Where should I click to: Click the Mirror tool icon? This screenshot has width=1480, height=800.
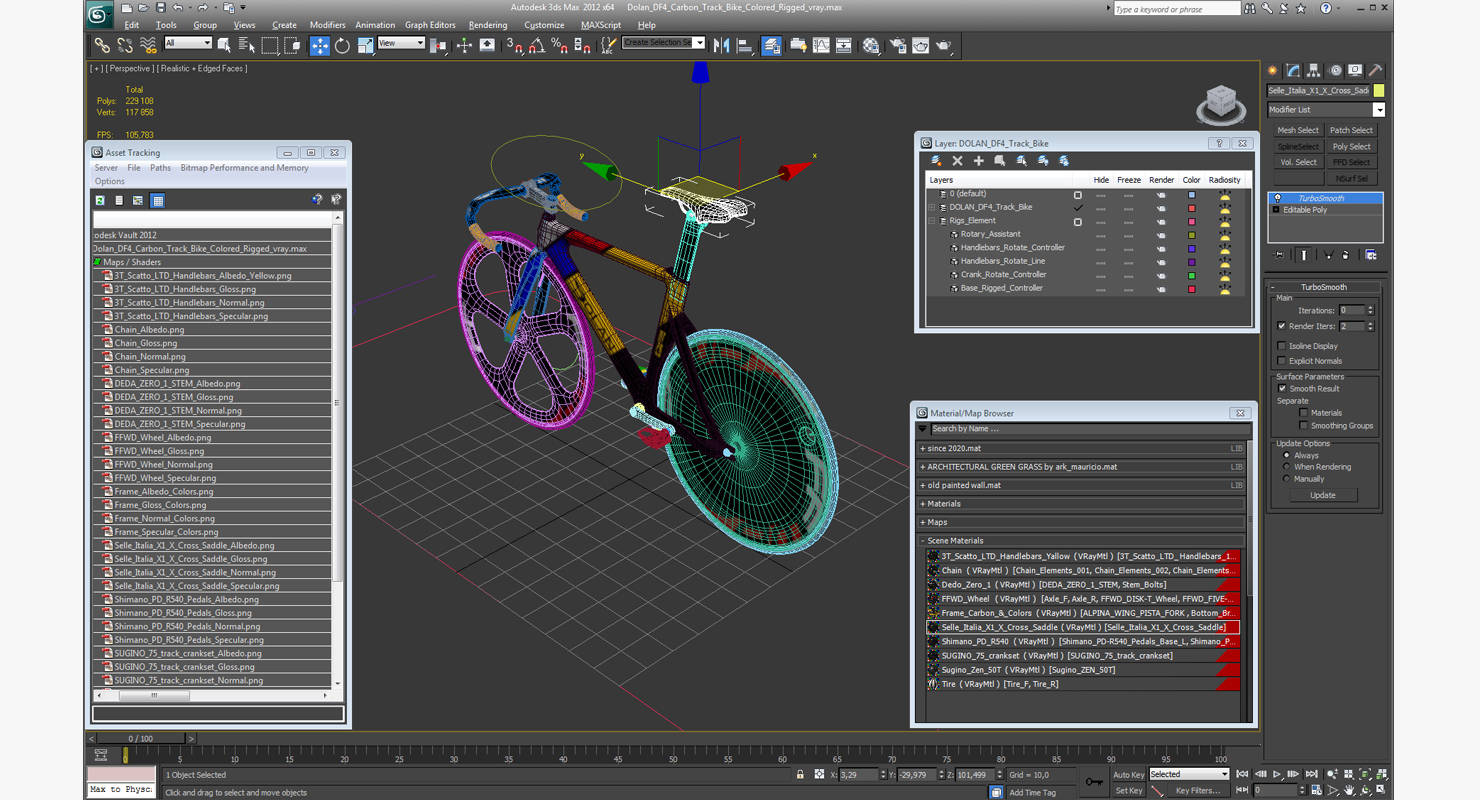(x=721, y=45)
